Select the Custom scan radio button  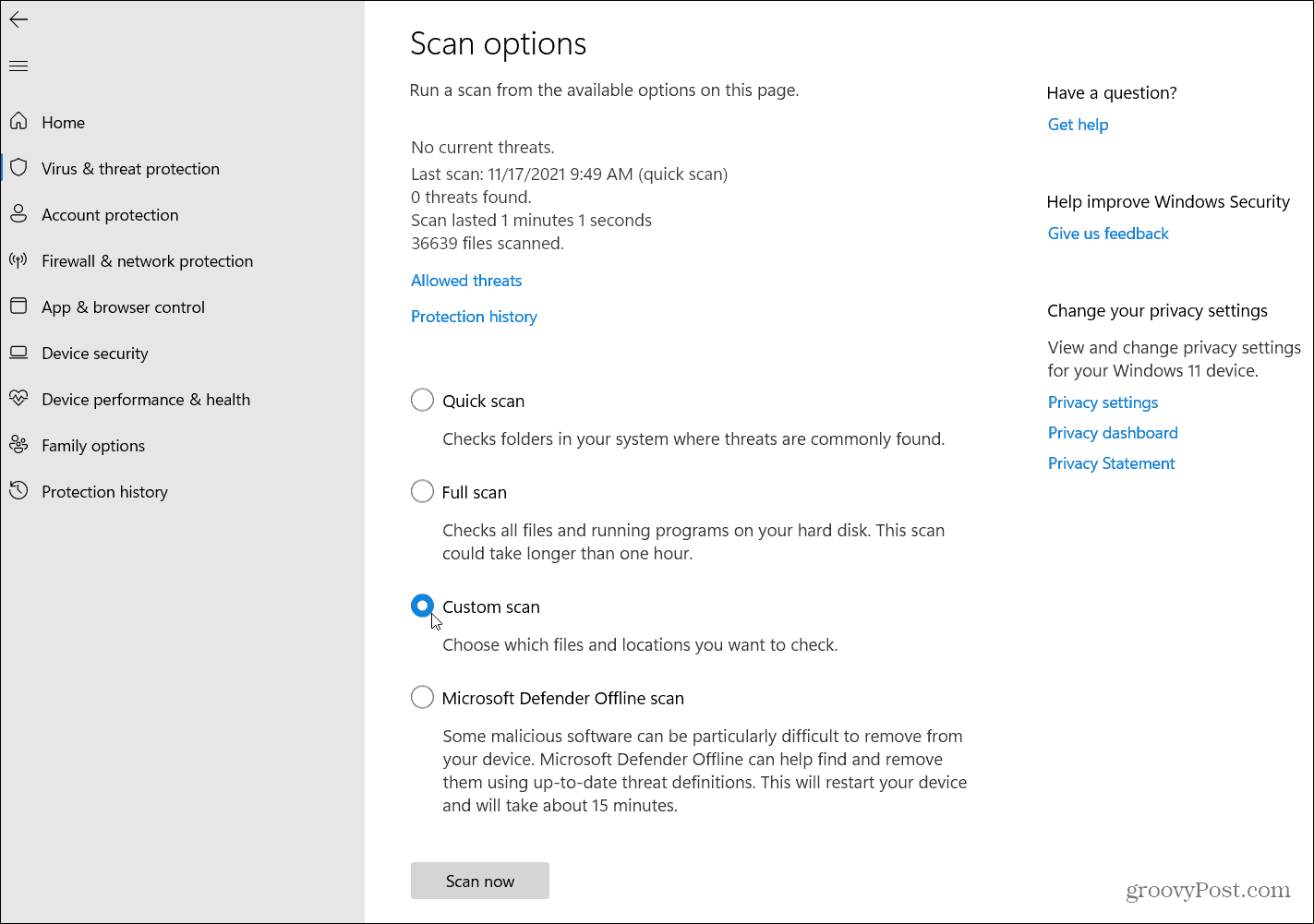(422, 606)
